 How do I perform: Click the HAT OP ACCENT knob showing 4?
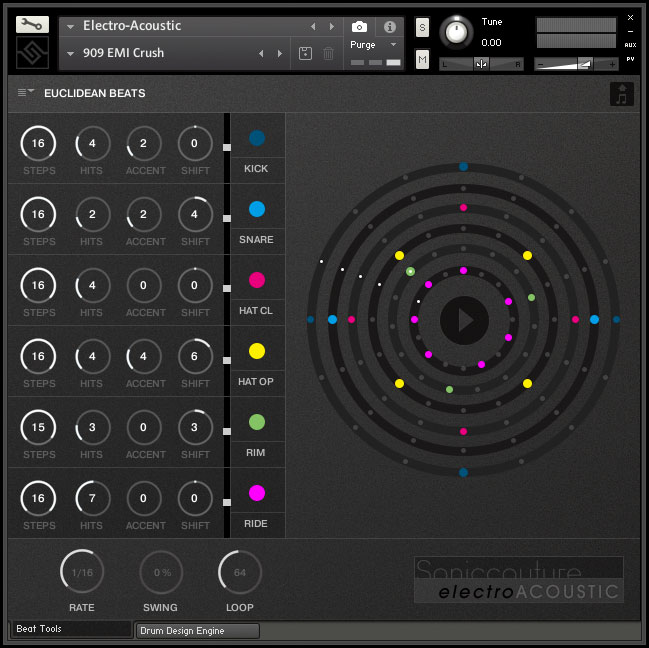(x=143, y=356)
